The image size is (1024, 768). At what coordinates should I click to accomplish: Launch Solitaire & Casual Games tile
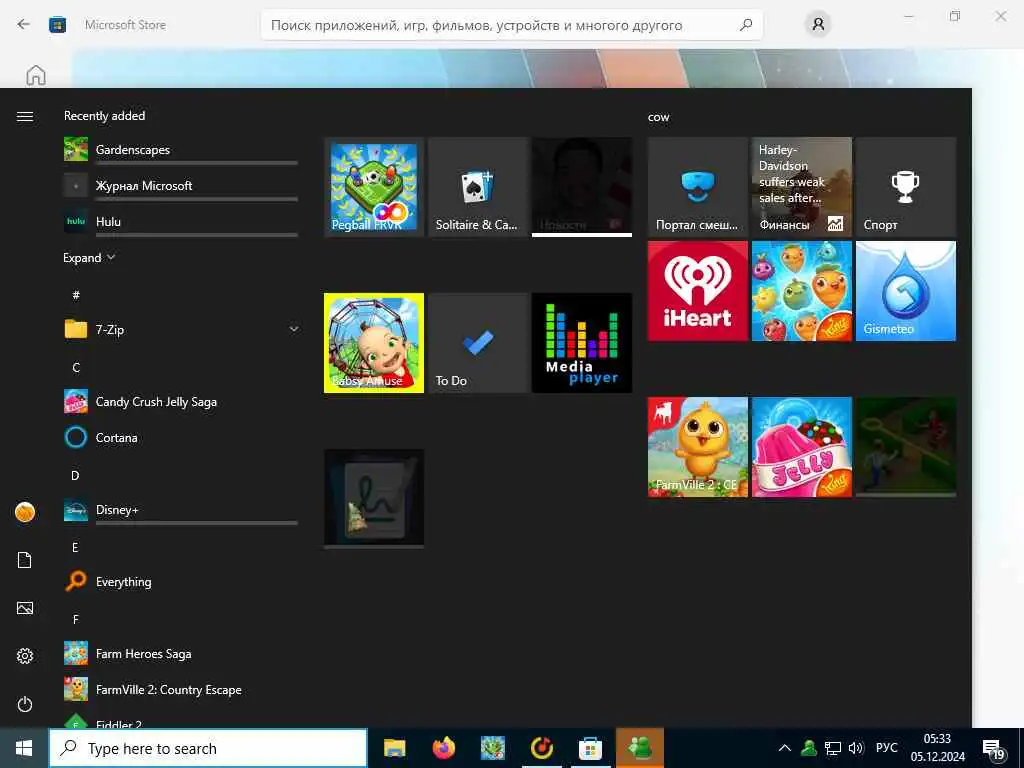point(478,187)
